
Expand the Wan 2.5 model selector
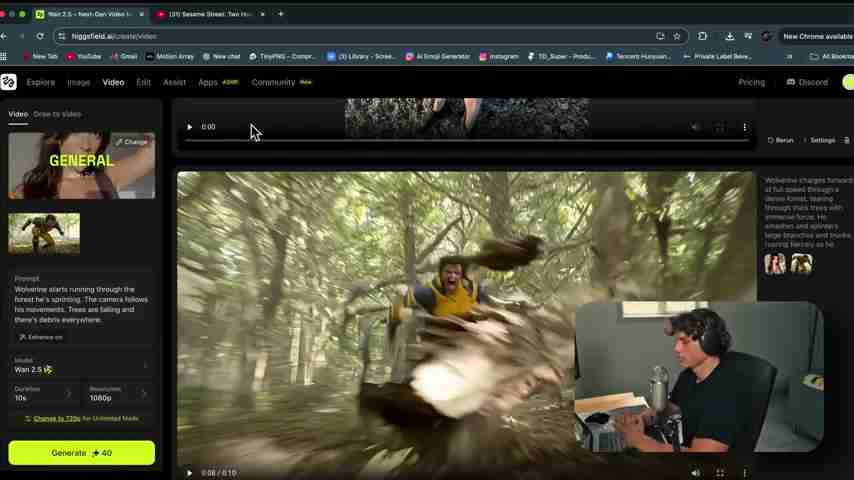[x=82, y=365]
